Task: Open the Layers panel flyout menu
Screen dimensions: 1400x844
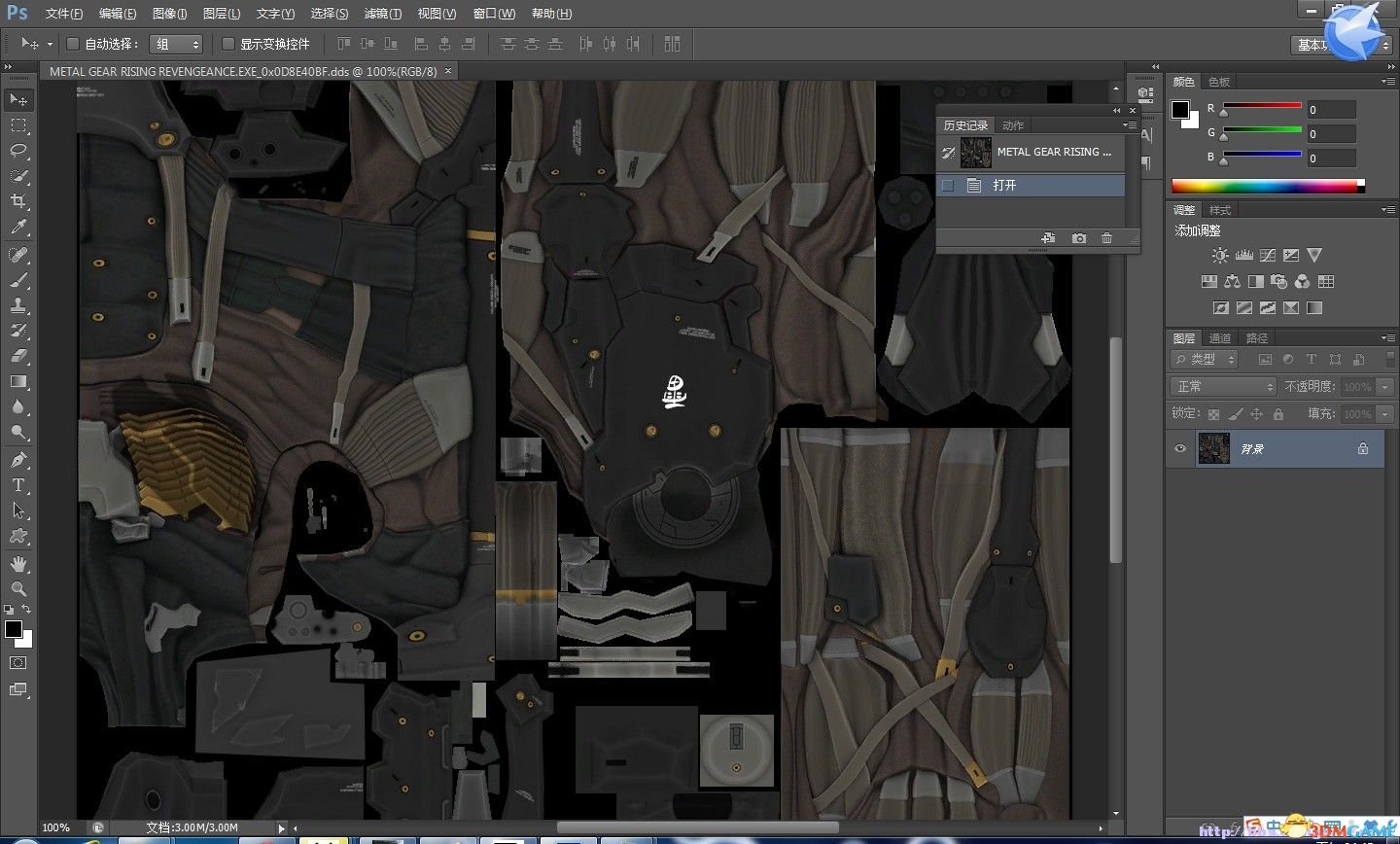Action: [1386, 338]
